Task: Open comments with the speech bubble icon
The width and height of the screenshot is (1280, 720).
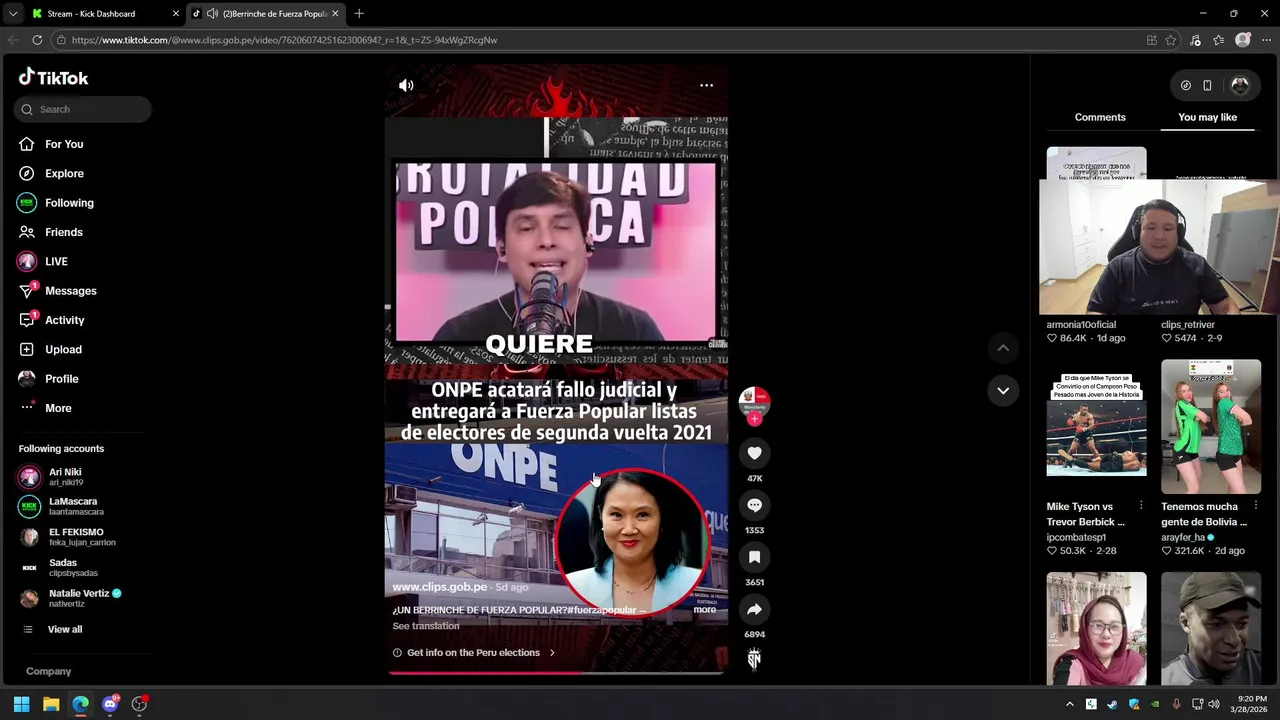Action: pyautogui.click(x=754, y=505)
